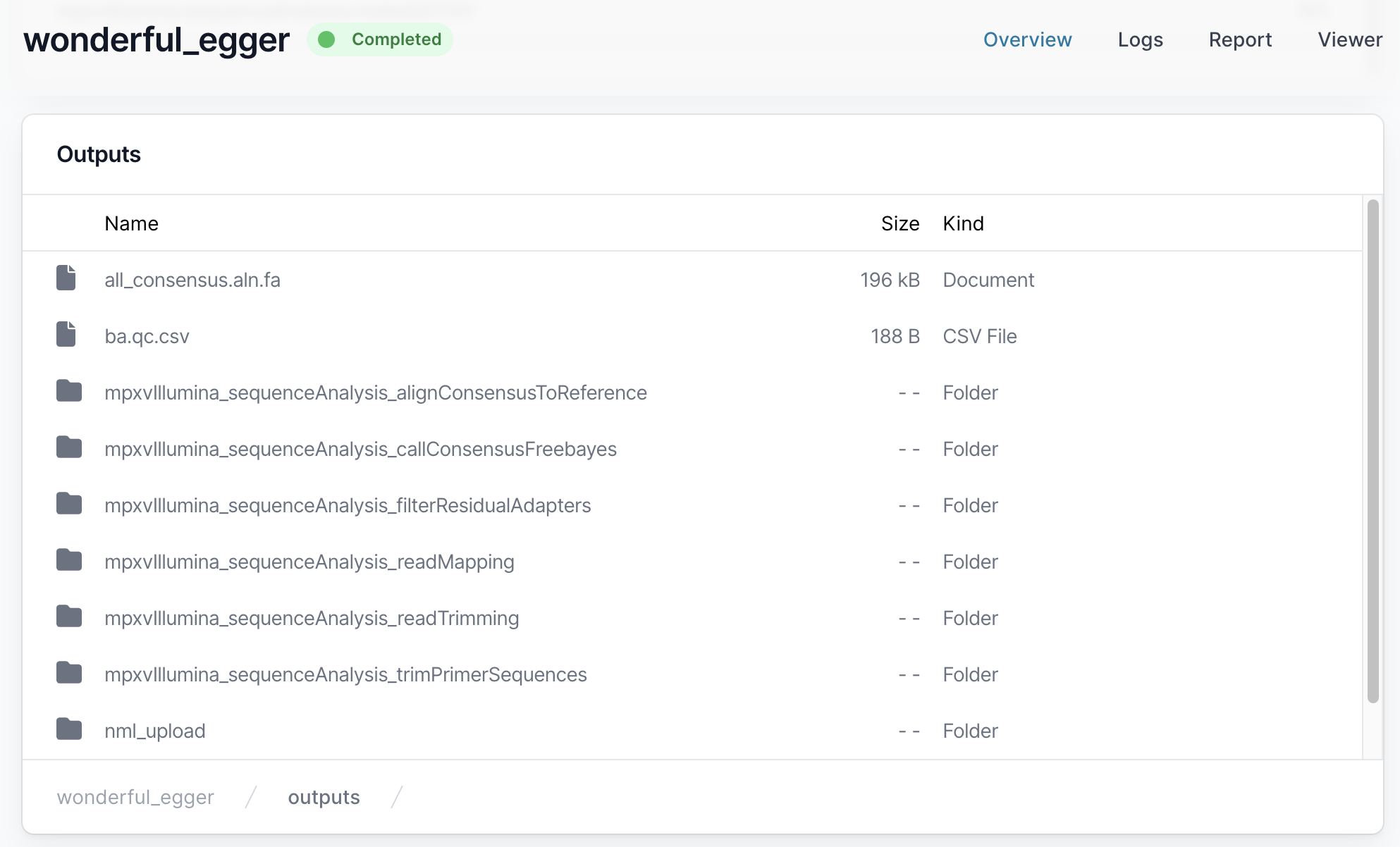
Task: Click outputs in the breadcrumb path
Action: click(x=324, y=797)
